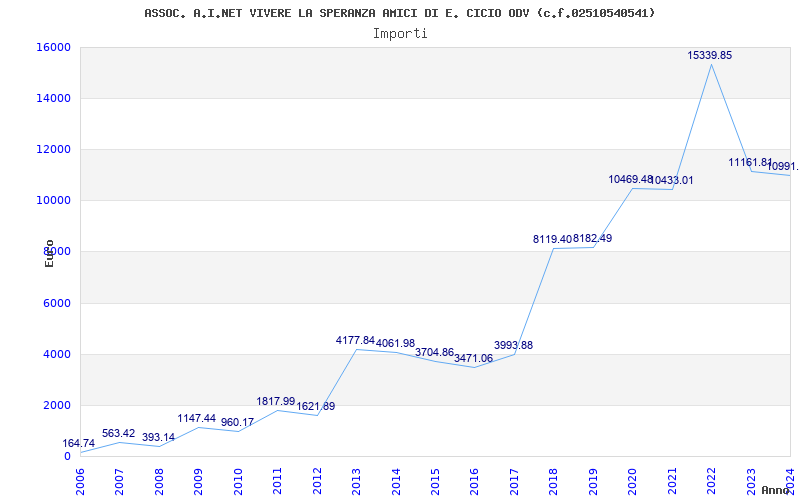
Task: Click the 16000 y-axis tick label
Action: pos(53,47)
